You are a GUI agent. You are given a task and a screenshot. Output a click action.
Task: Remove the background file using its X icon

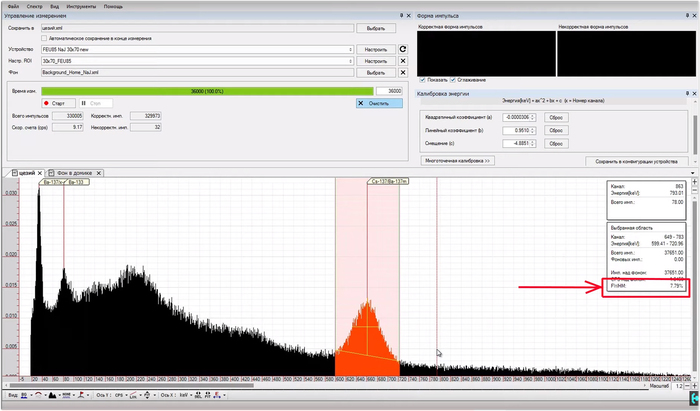(403, 73)
